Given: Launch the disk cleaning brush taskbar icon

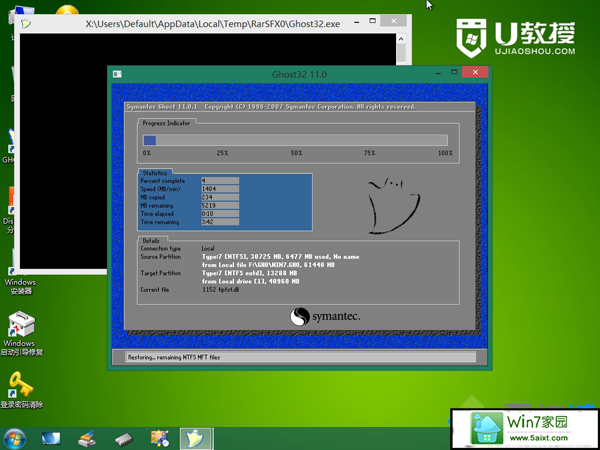Looking at the screenshot, I should click(x=87, y=439).
